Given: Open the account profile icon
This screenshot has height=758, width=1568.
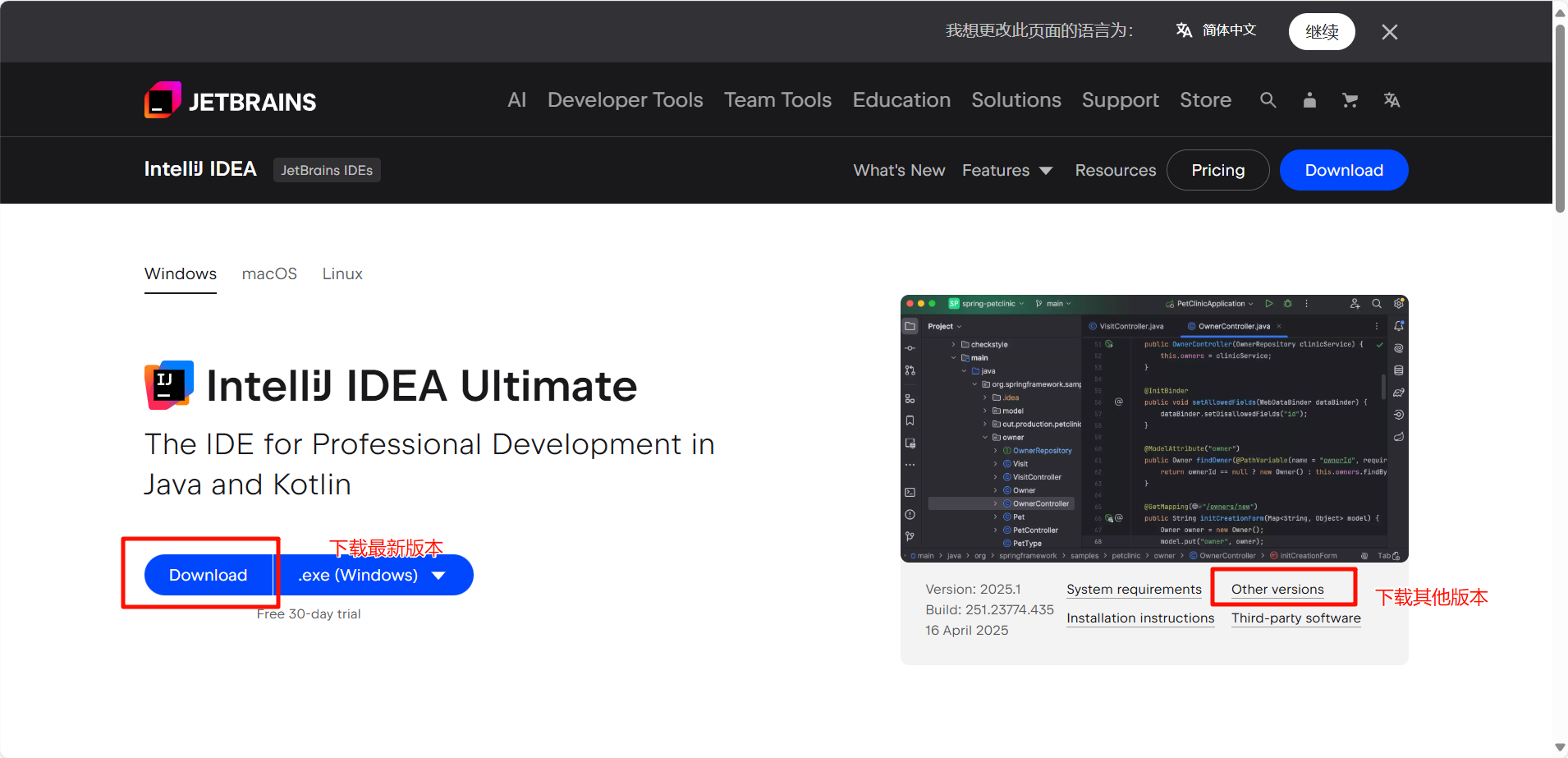Looking at the screenshot, I should pos(1309,100).
